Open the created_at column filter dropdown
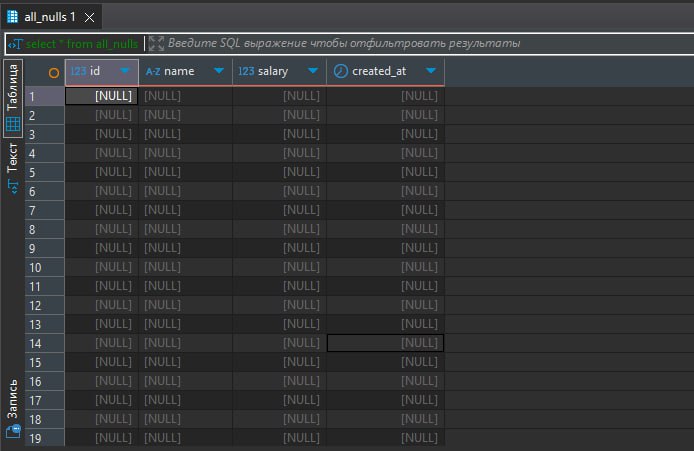 click(431, 71)
